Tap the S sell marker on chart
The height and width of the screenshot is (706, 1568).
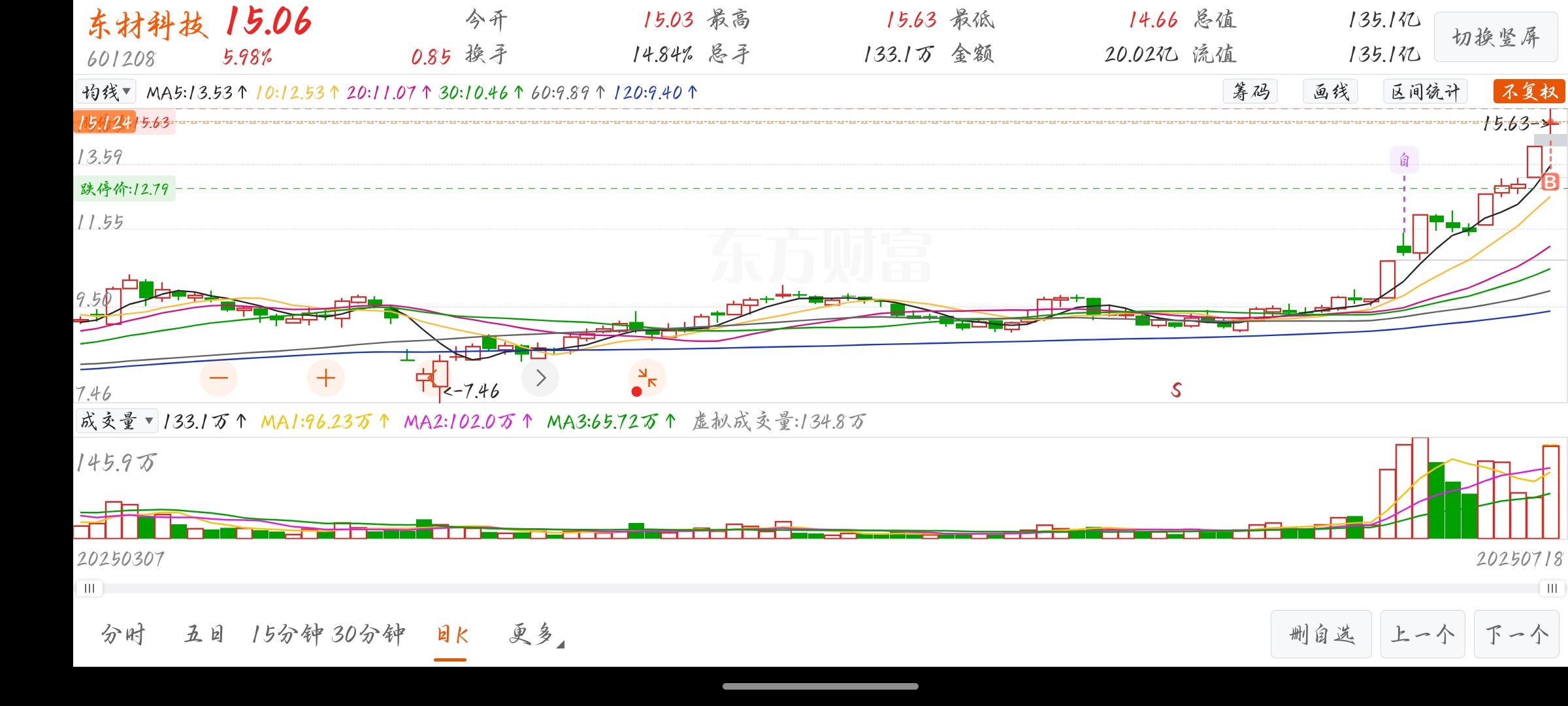click(1176, 390)
